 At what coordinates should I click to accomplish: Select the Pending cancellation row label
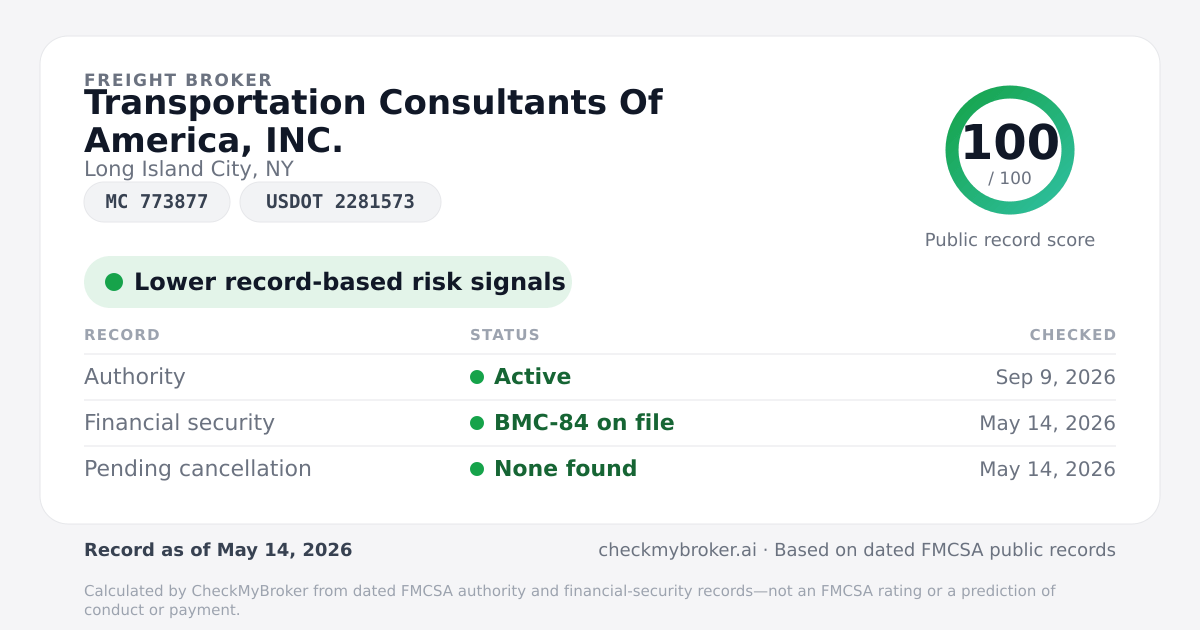(198, 469)
